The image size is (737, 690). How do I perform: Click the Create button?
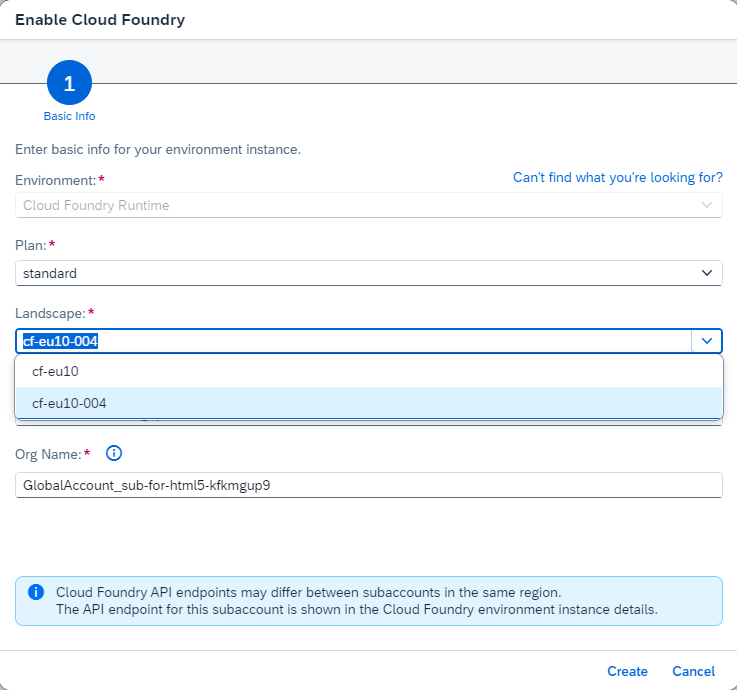(627, 671)
